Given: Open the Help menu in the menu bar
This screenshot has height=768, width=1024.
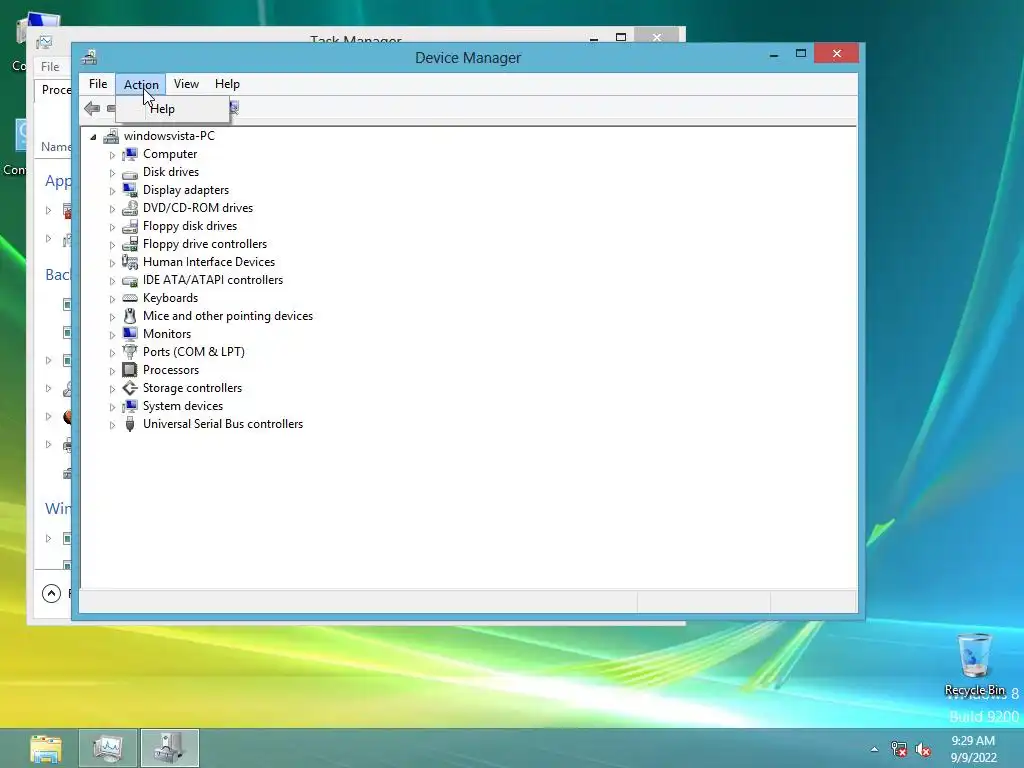Looking at the screenshot, I should (227, 84).
